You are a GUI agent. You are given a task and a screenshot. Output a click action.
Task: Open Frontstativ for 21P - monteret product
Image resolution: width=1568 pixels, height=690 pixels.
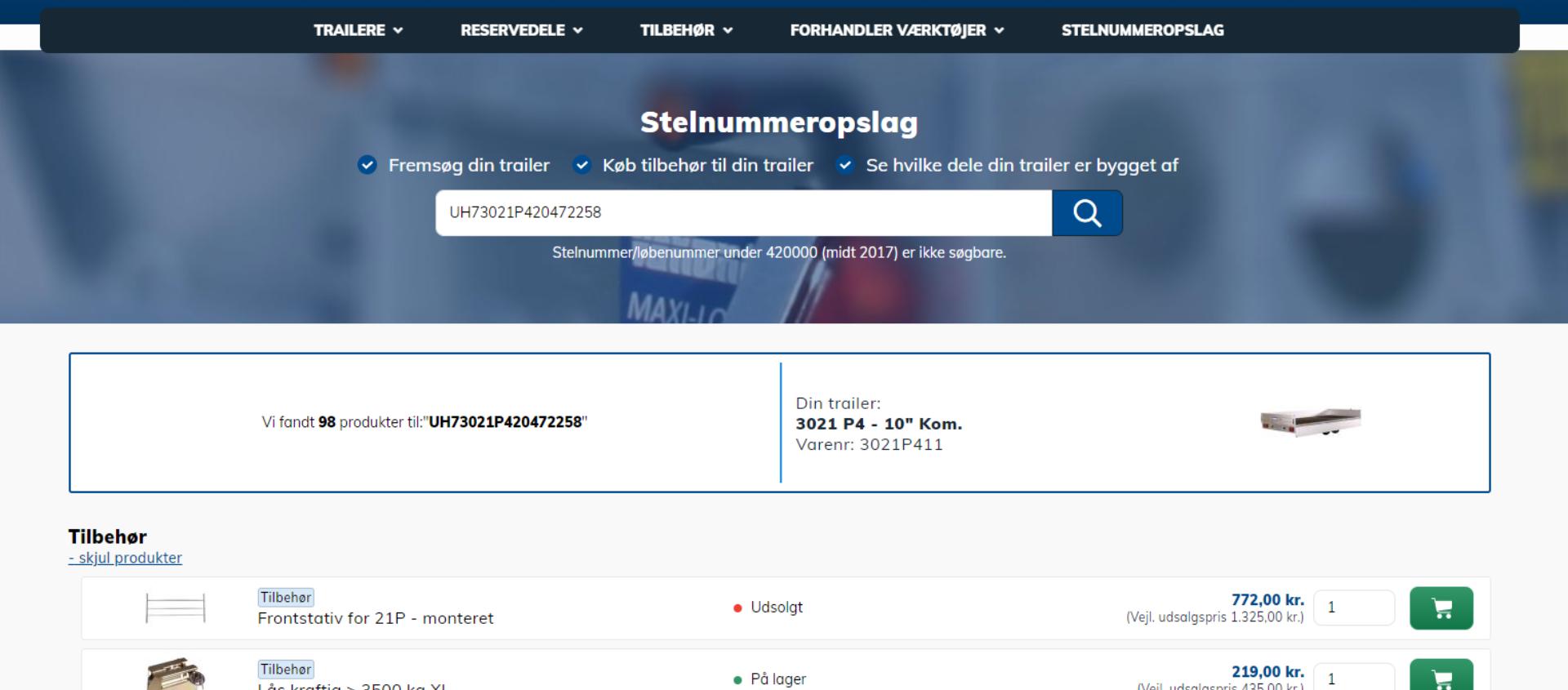375,618
